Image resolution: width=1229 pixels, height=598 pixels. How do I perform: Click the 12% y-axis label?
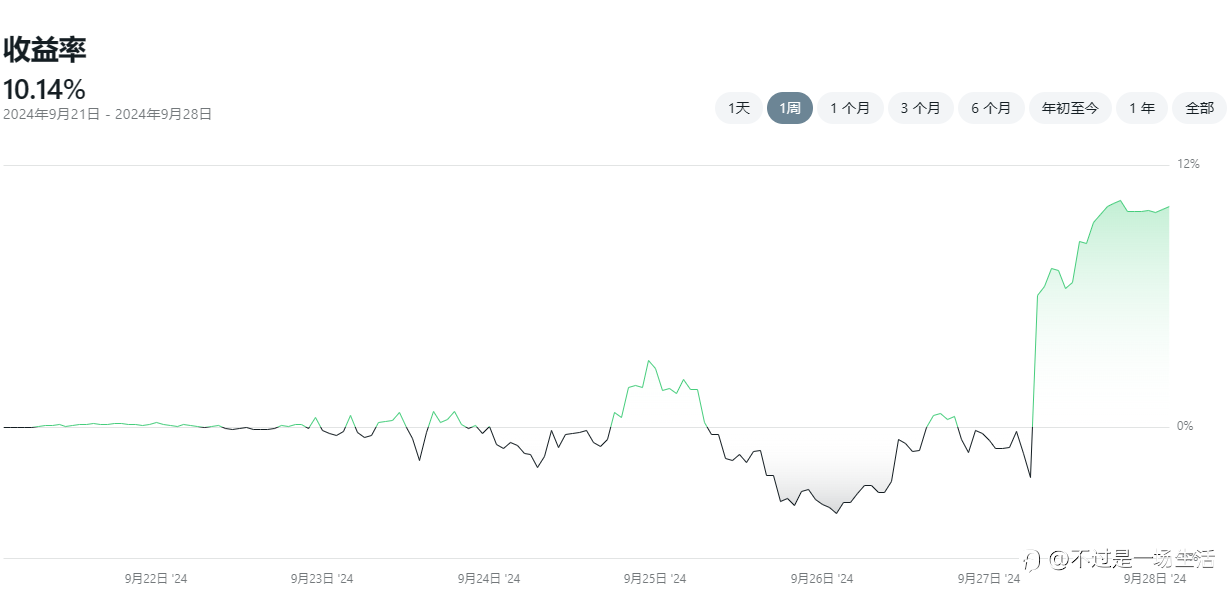(x=1188, y=164)
